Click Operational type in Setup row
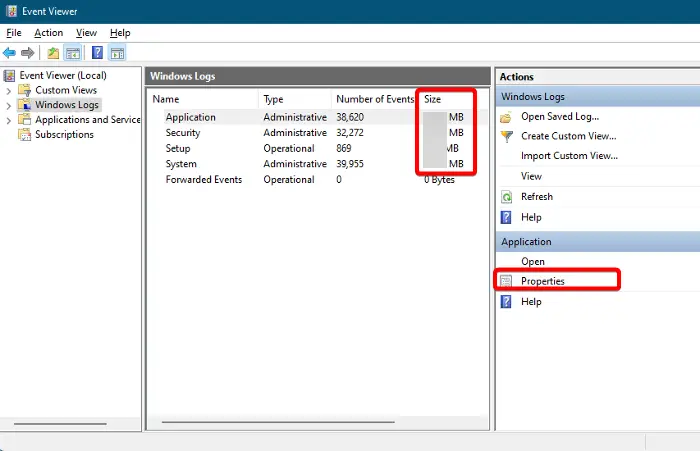Image resolution: width=700 pixels, height=451 pixels. click(289, 148)
